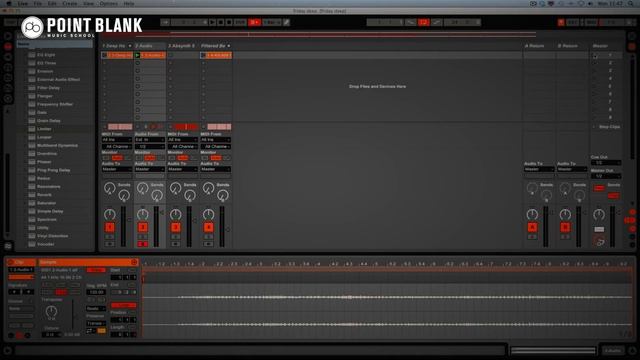This screenshot has height=360, width=640.
Task: Click the Sample box round toggle icon
Action: pos(134,262)
